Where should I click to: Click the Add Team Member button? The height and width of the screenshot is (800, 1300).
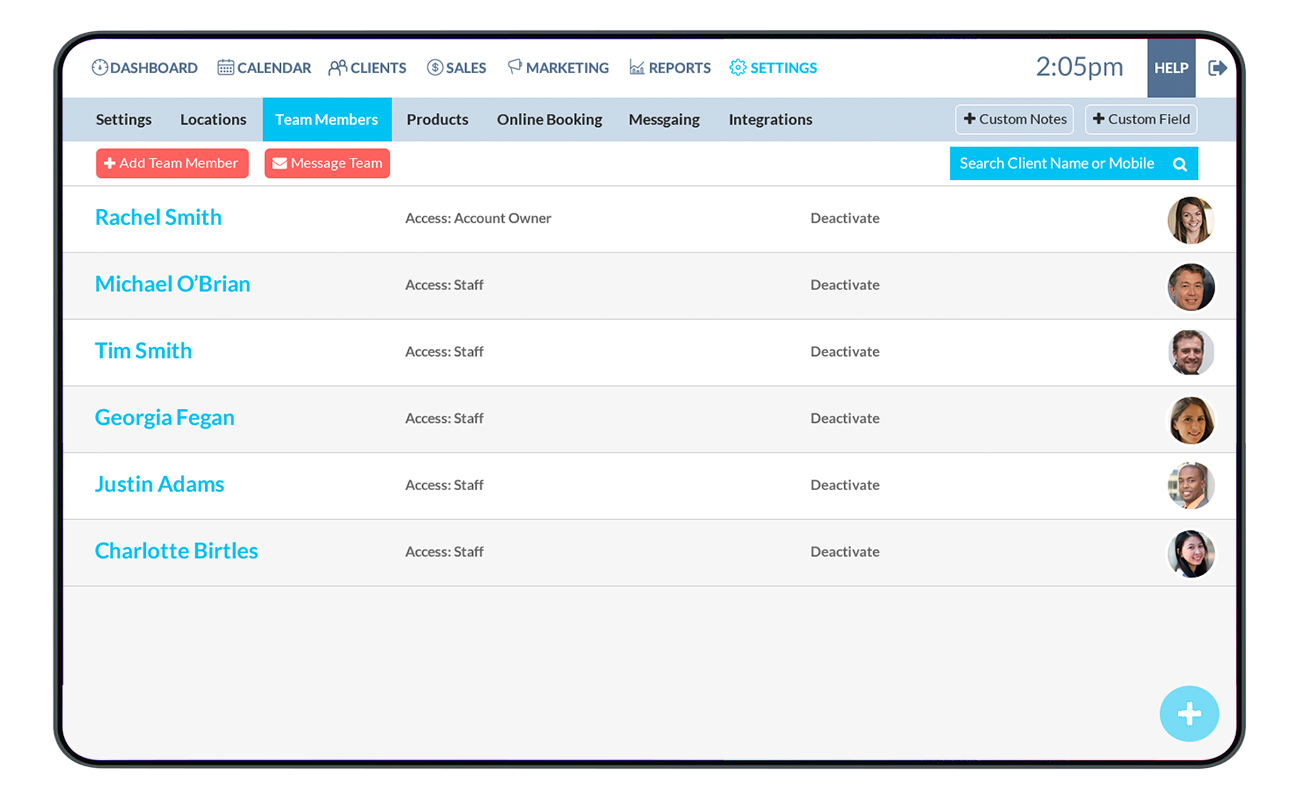pos(172,163)
